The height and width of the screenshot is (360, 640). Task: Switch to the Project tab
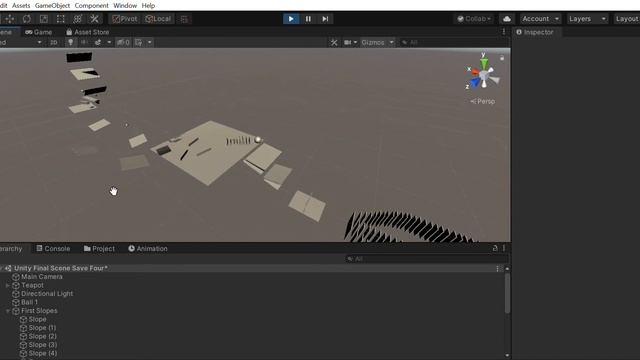(99, 249)
